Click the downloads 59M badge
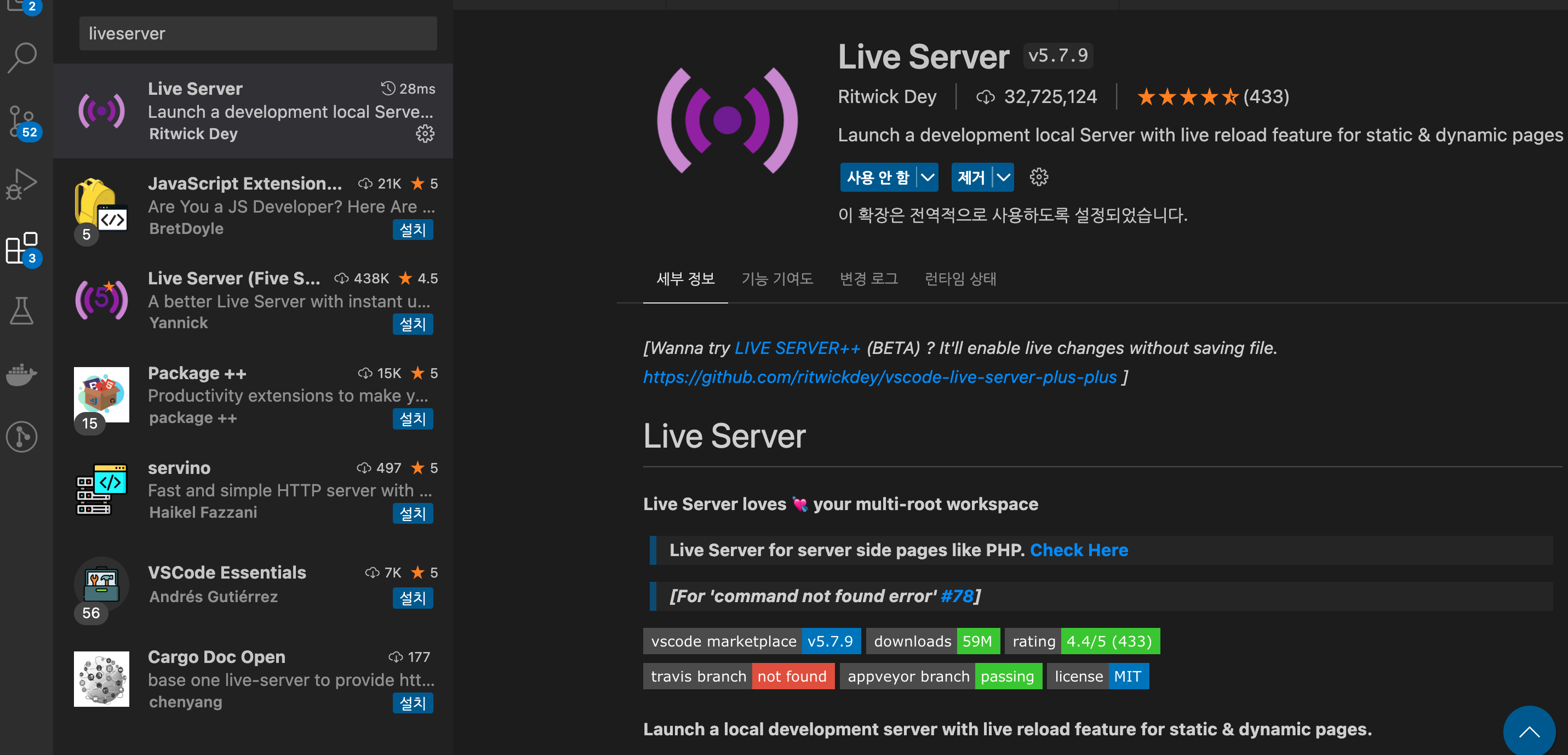1568x755 pixels. click(932, 641)
